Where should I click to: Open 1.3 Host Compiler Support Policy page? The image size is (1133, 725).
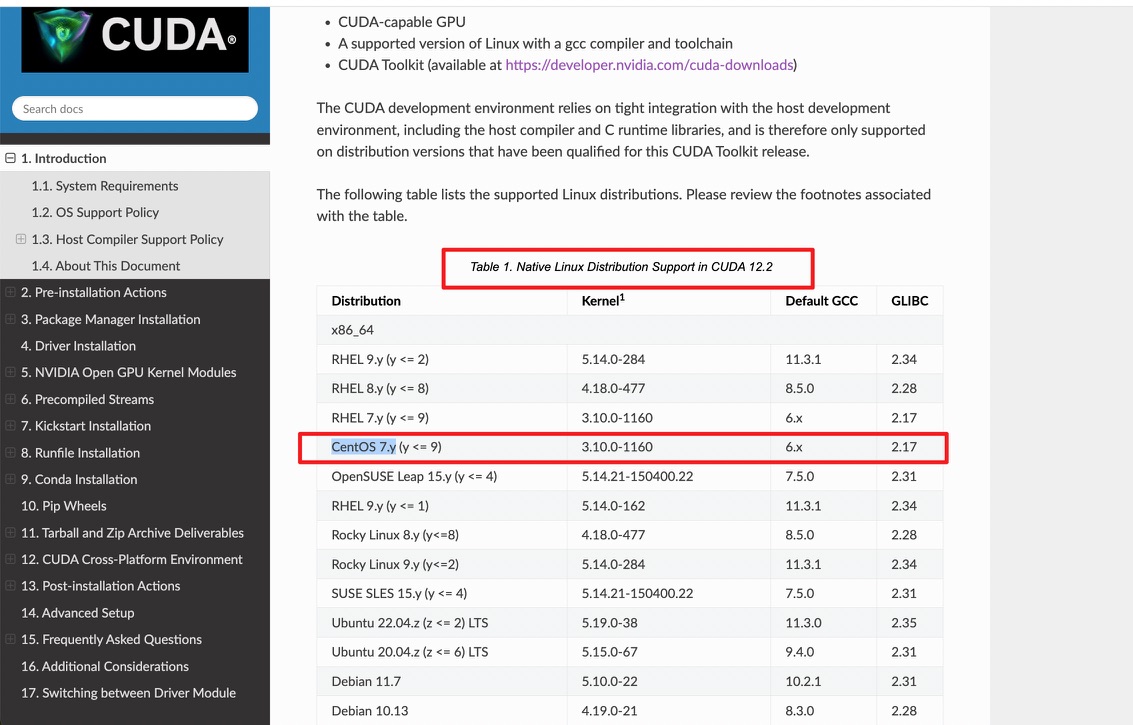tap(127, 239)
